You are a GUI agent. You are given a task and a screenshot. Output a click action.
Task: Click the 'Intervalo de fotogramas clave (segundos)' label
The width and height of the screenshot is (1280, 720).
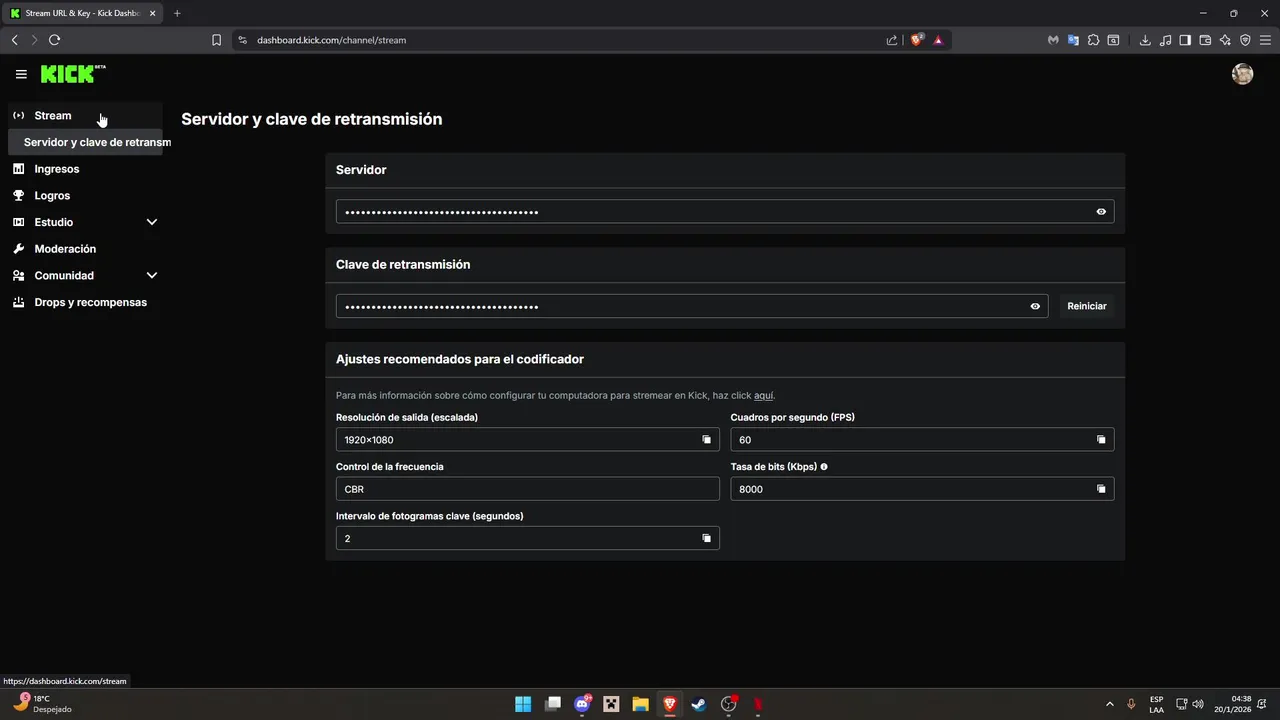pyautogui.click(x=430, y=516)
